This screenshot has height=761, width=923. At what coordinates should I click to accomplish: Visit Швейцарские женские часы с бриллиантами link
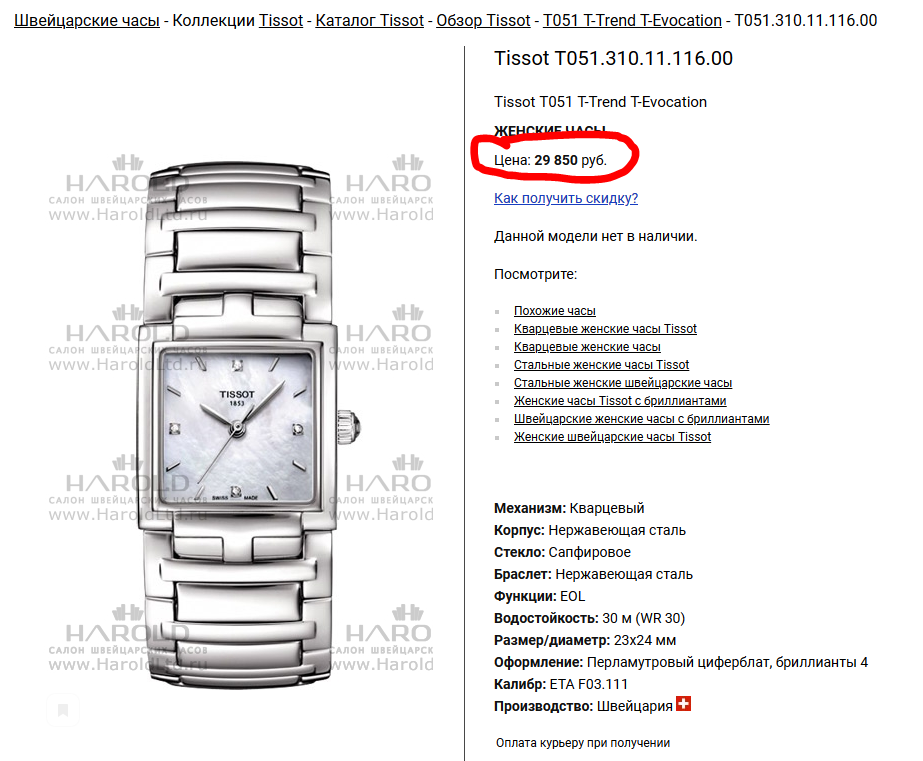click(641, 419)
